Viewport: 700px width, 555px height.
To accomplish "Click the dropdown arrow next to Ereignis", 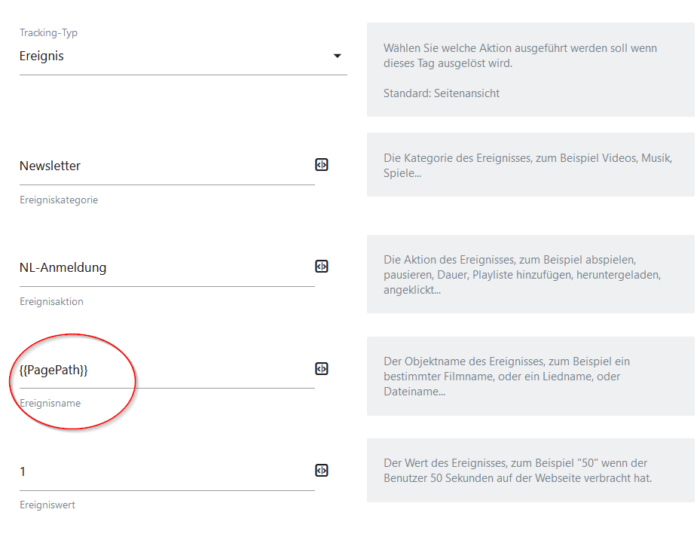I will (338, 56).
